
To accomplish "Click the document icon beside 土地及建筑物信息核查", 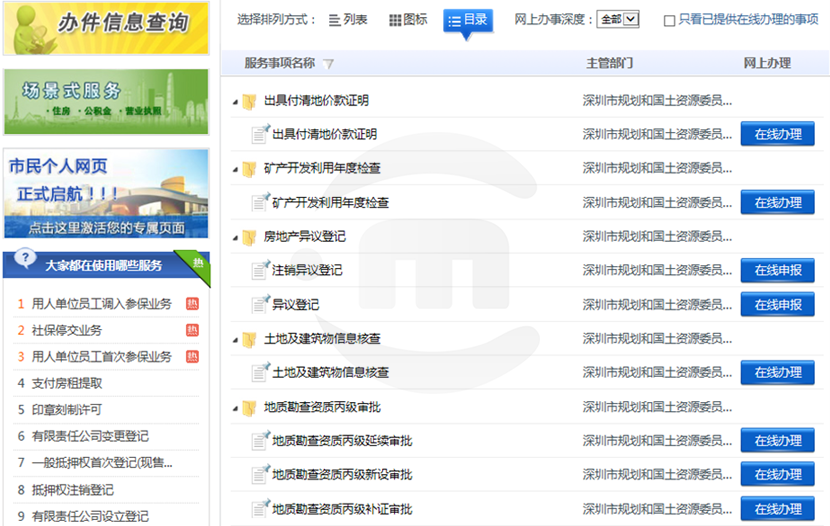I will 260,373.
